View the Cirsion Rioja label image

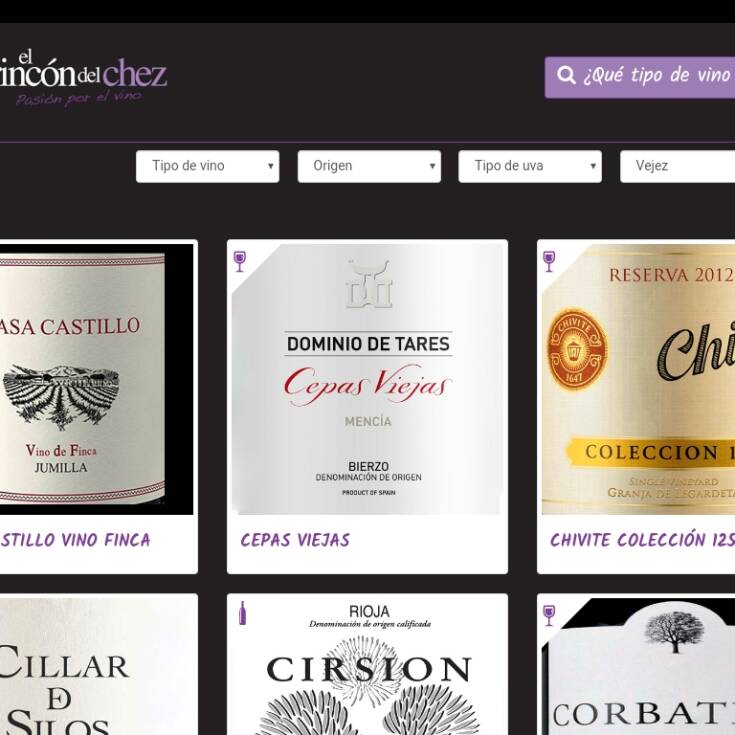point(368,667)
